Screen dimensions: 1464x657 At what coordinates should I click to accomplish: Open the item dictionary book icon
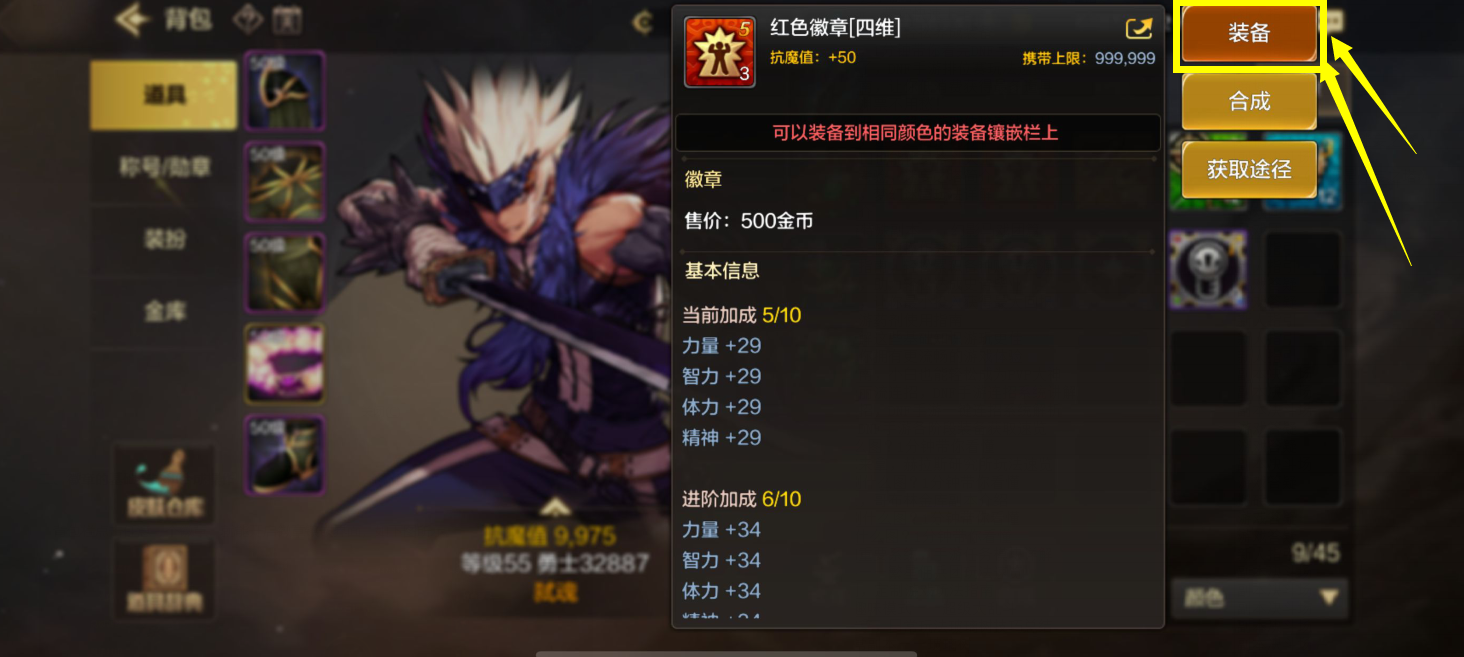point(165,580)
